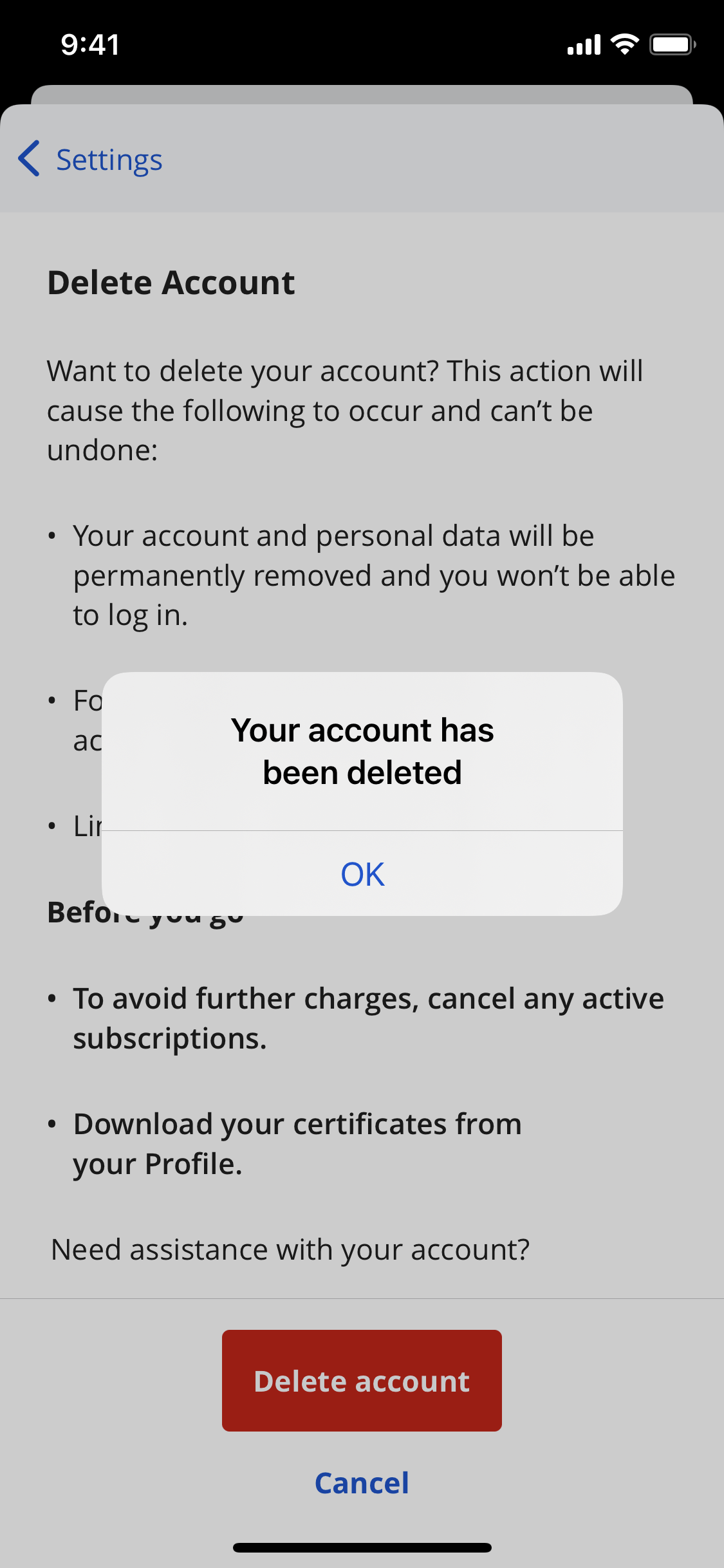Screen dimensions: 724x1568
Task: Click OK in the deletion alert
Action: 362,874
